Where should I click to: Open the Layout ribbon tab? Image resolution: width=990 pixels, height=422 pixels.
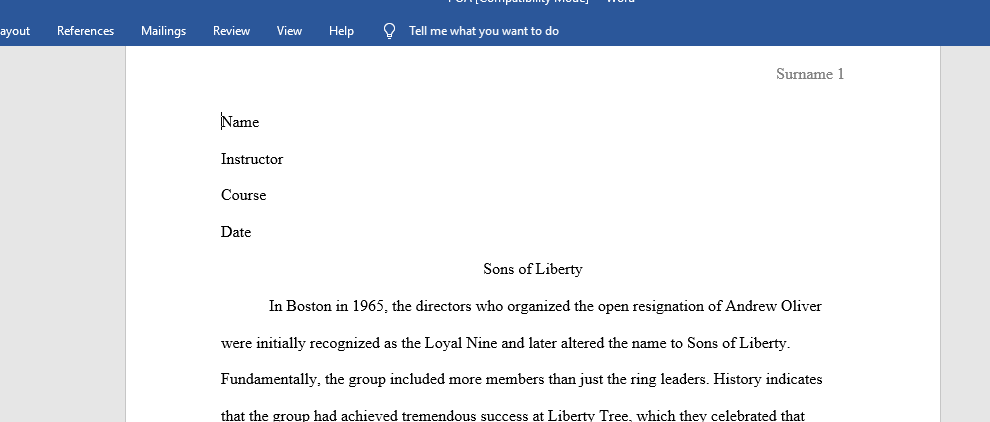(x=14, y=31)
